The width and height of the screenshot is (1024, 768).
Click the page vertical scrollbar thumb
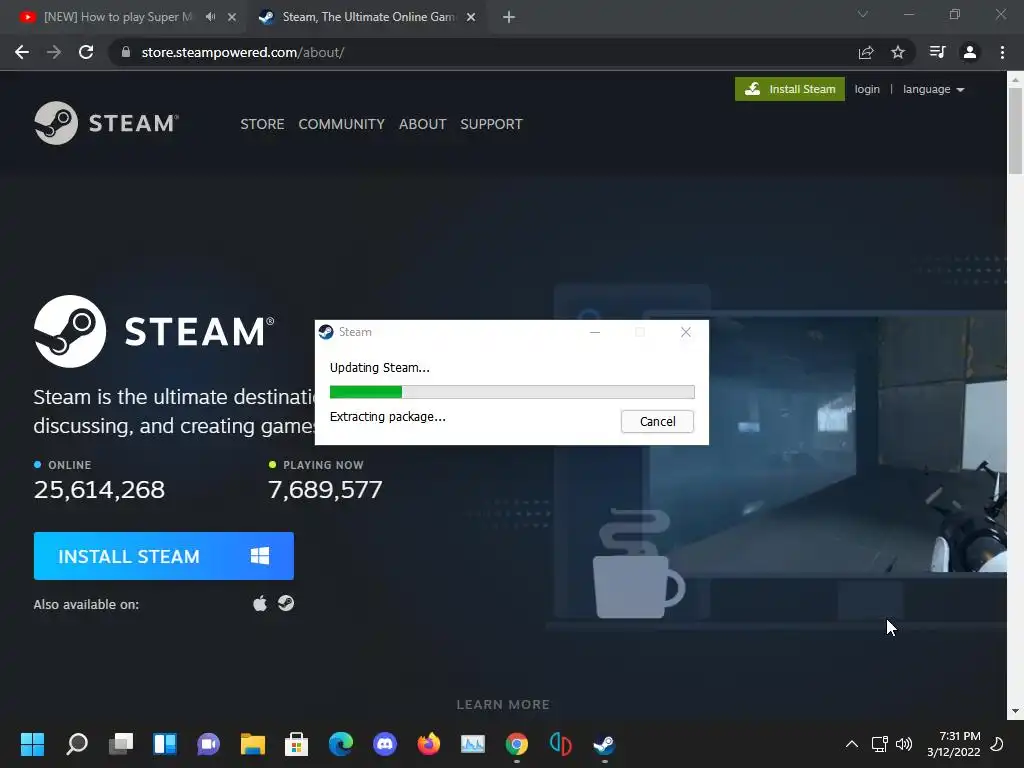(x=1015, y=131)
